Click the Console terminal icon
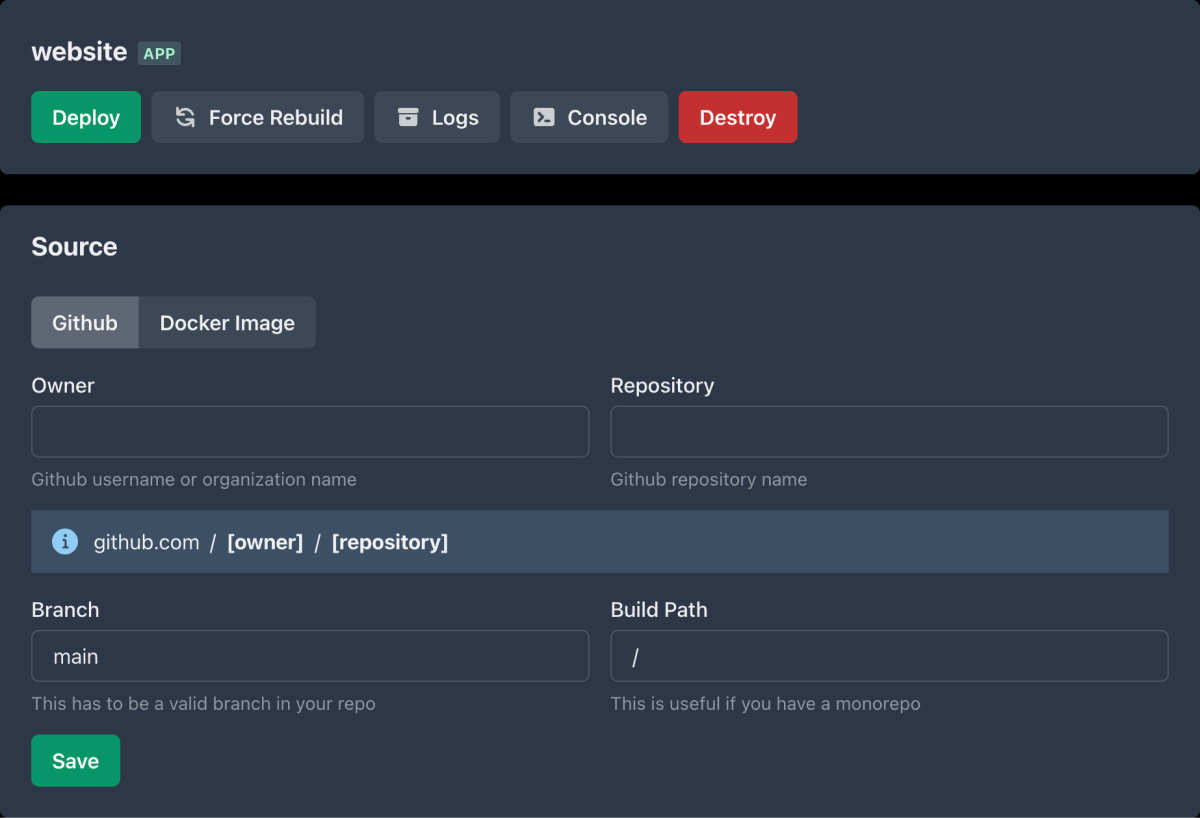Screen dimensions: 1200x818 coord(544,117)
